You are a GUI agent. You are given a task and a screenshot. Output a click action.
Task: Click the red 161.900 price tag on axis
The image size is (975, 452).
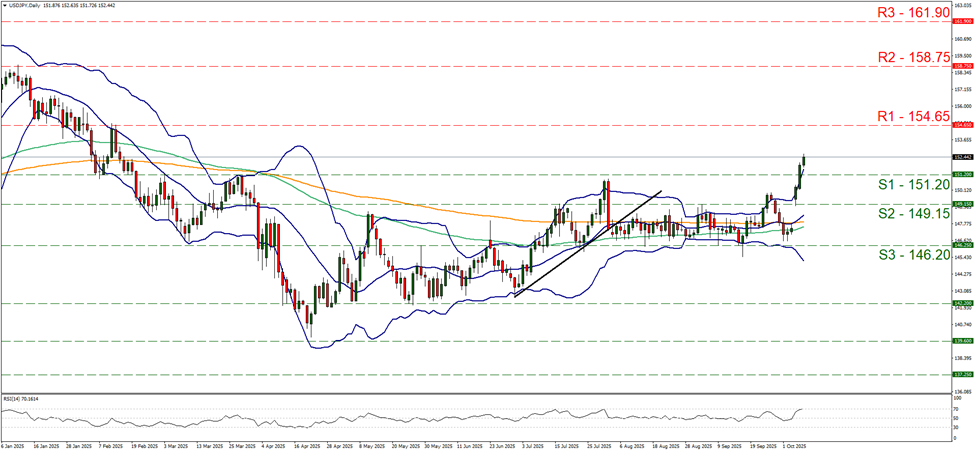point(962,20)
